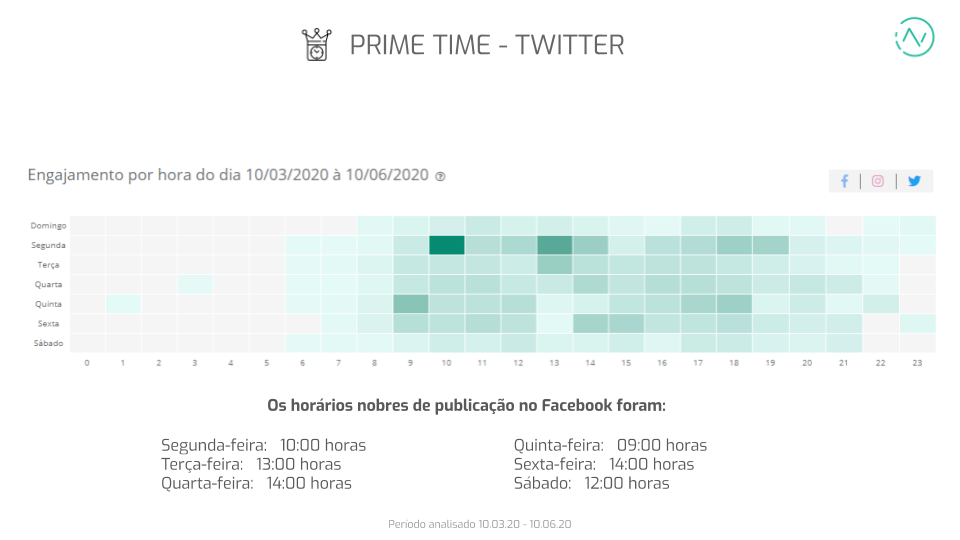
Task: Click the Quarta 3h heatmap cell
Action: 195,284
